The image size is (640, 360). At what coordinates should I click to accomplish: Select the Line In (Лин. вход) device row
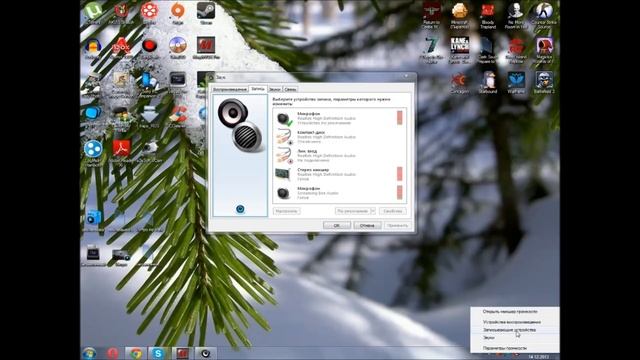pyautogui.click(x=339, y=156)
